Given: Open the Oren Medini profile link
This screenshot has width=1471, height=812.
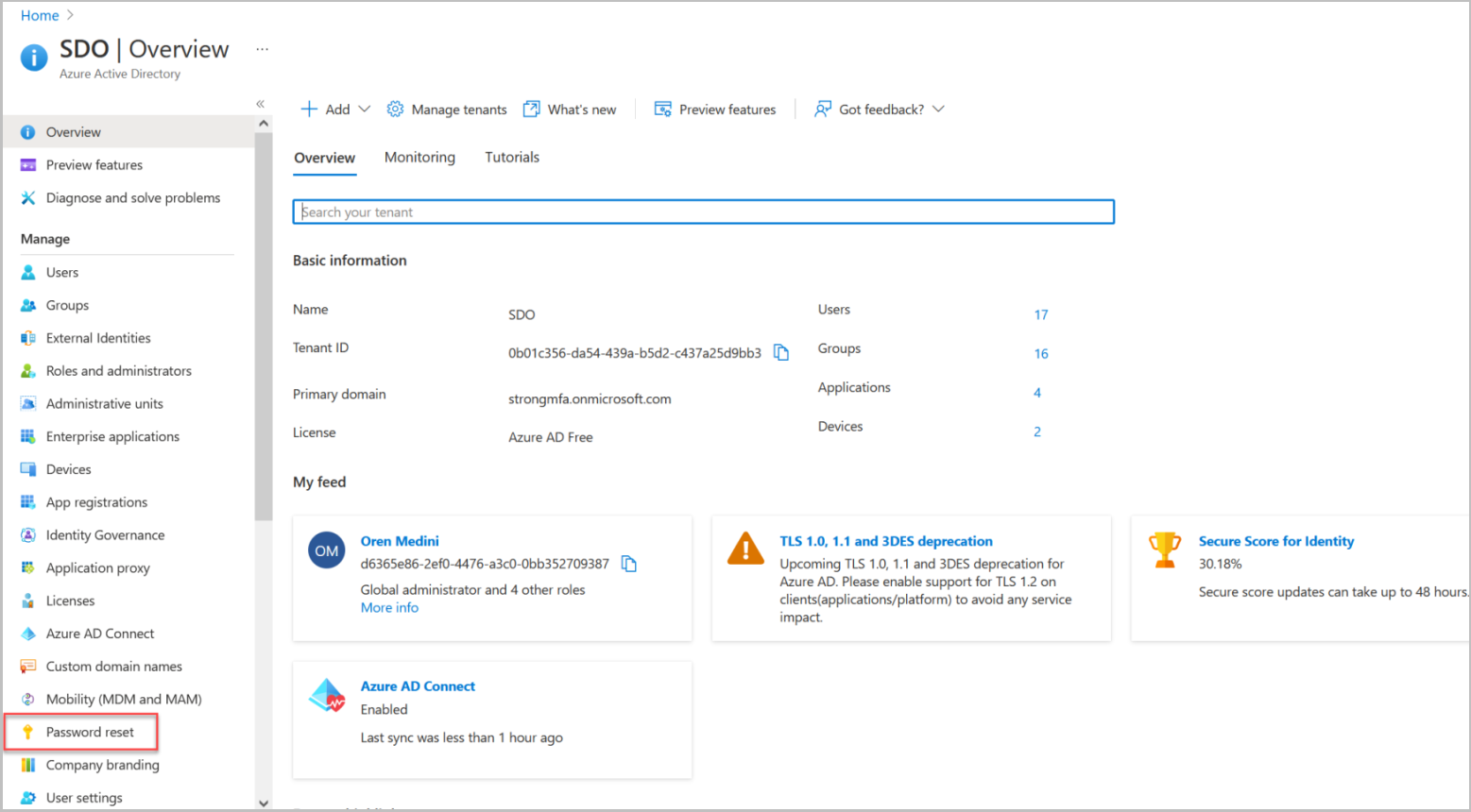Looking at the screenshot, I should pos(400,541).
